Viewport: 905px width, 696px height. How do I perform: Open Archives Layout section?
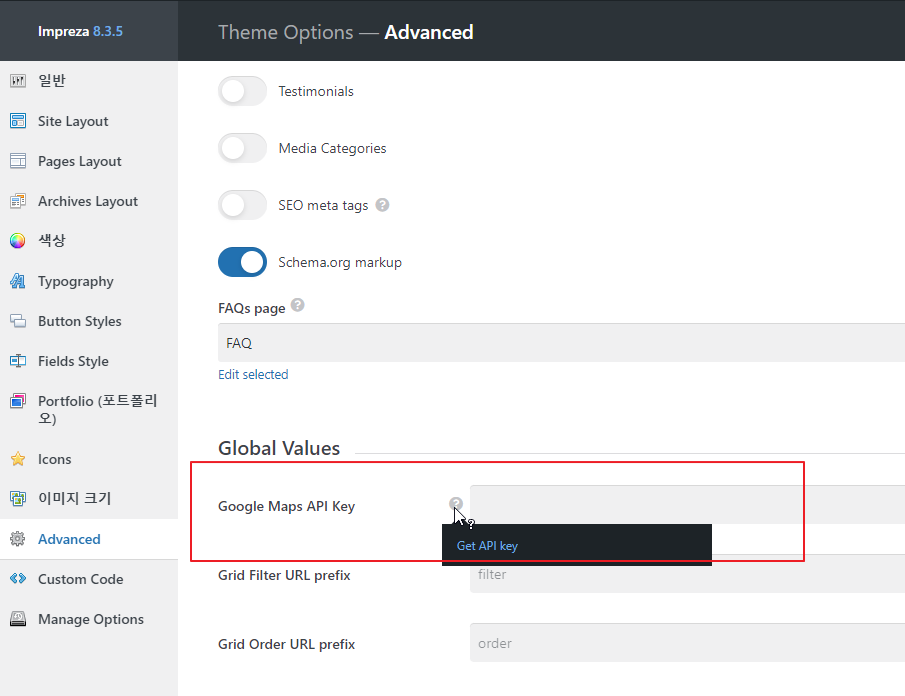coord(89,201)
